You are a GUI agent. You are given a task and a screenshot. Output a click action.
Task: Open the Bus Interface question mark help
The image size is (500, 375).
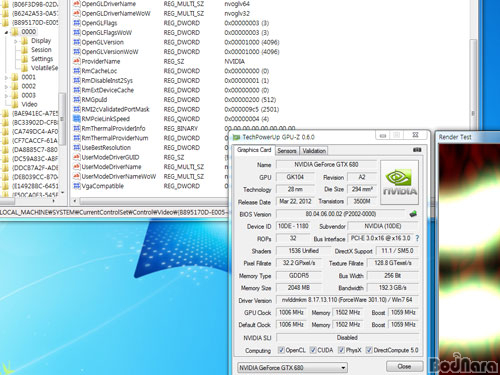pyautogui.click(x=417, y=238)
